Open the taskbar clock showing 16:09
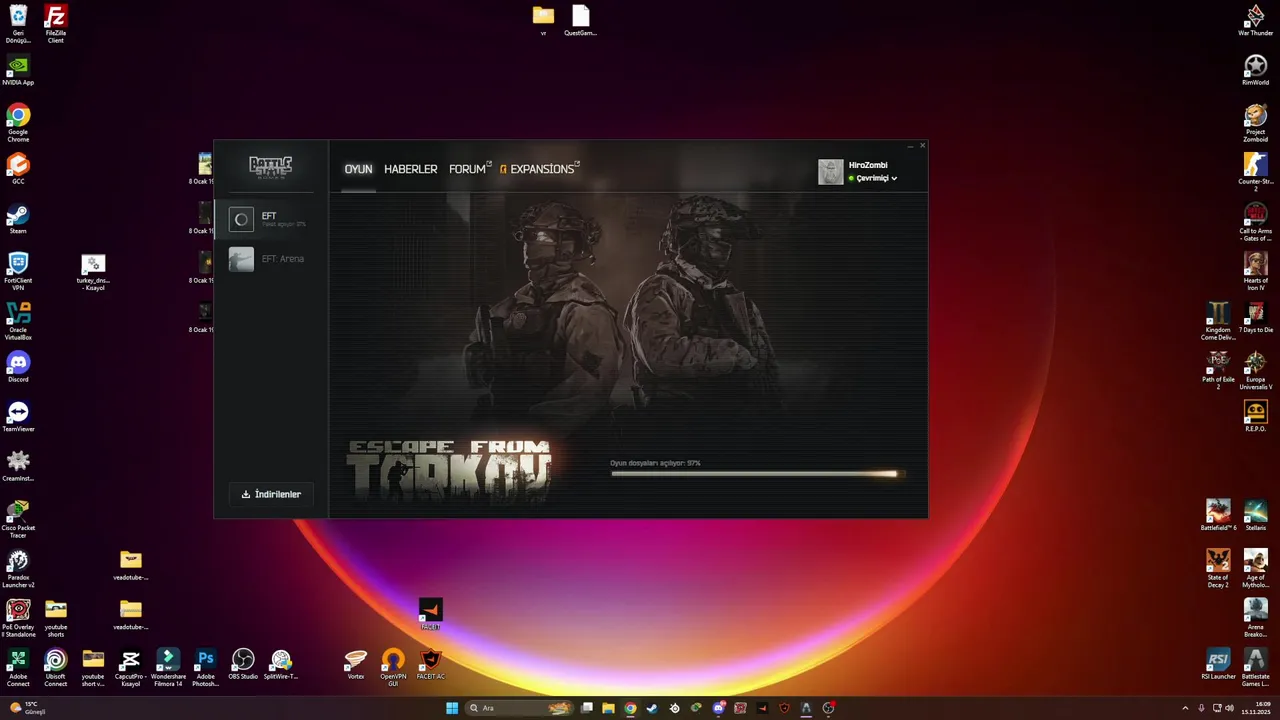This screenshot has height=720, width=1280. [x=1256, y=708]
